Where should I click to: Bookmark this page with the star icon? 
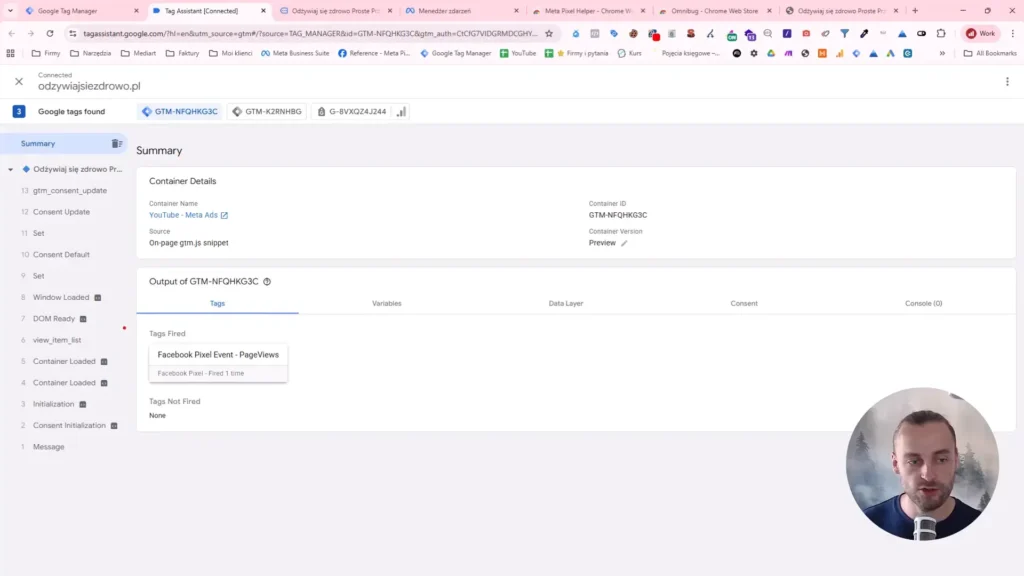click(549, 33)
